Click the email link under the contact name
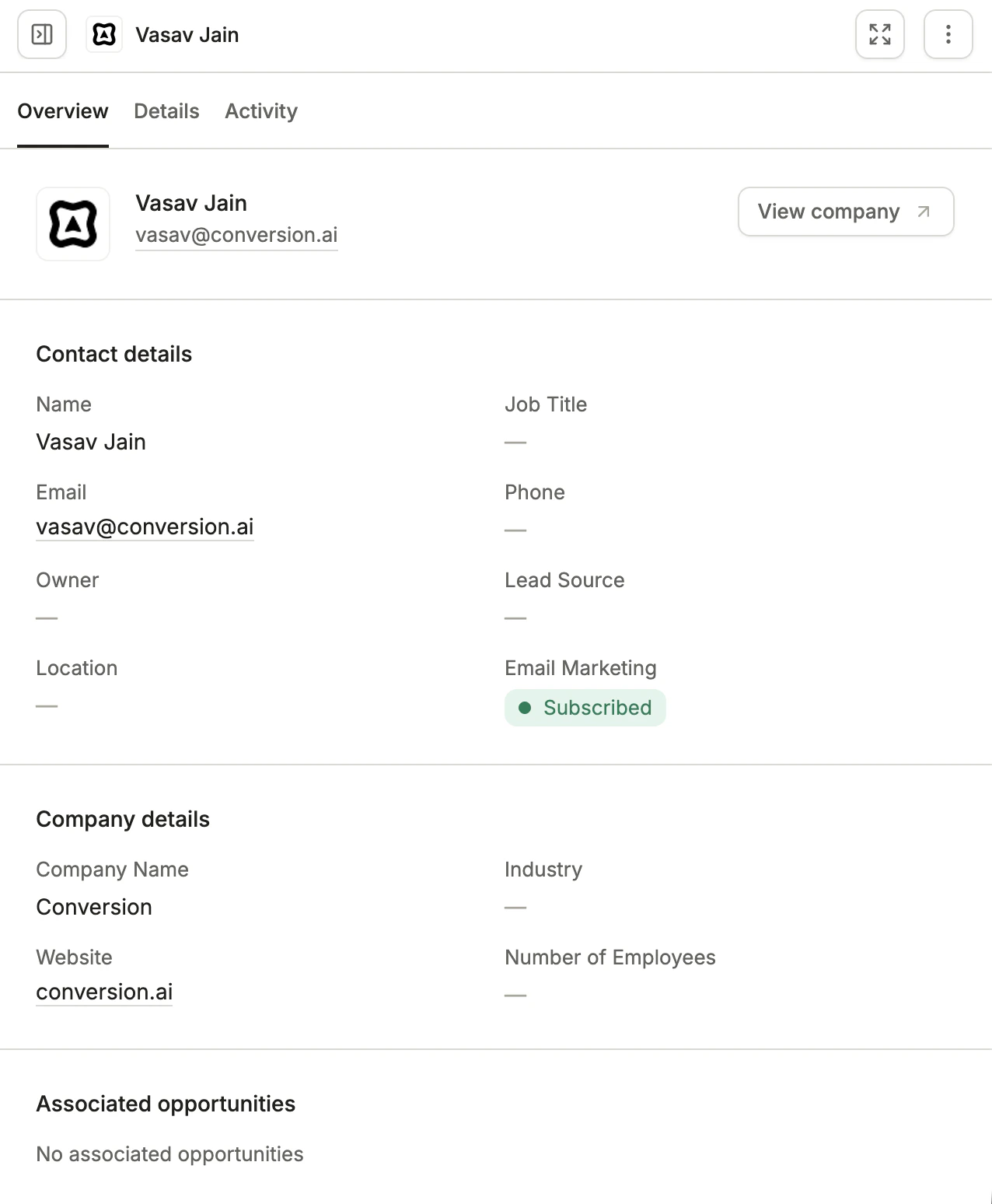The image size is (992, 1204). click(x=236, y=235)
